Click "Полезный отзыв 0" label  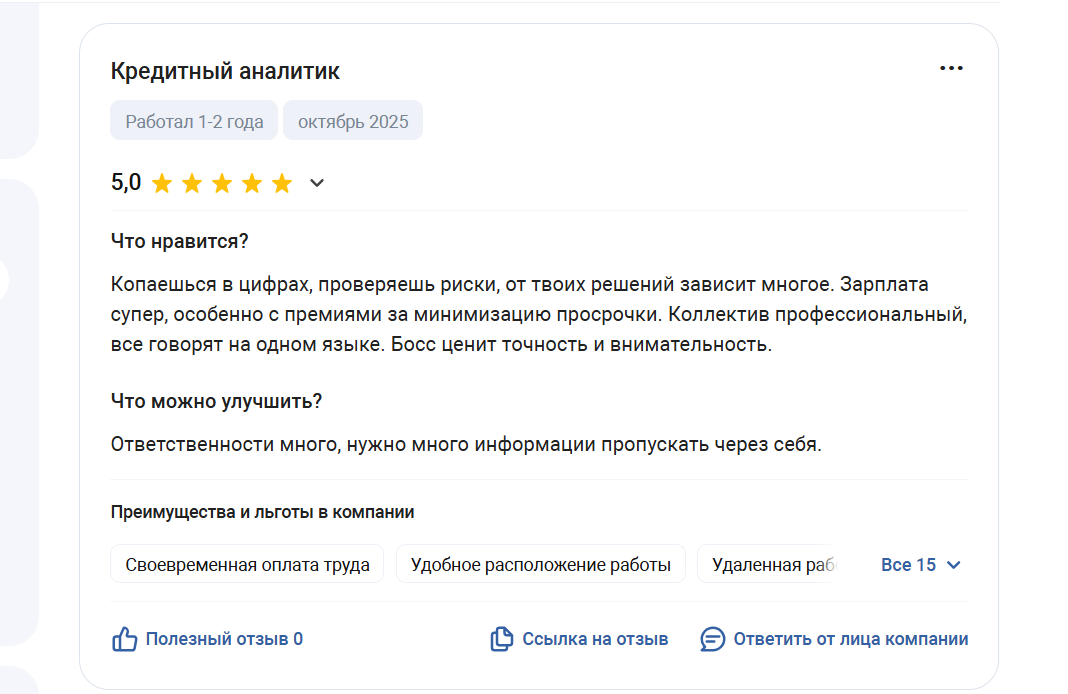[224, 639]
